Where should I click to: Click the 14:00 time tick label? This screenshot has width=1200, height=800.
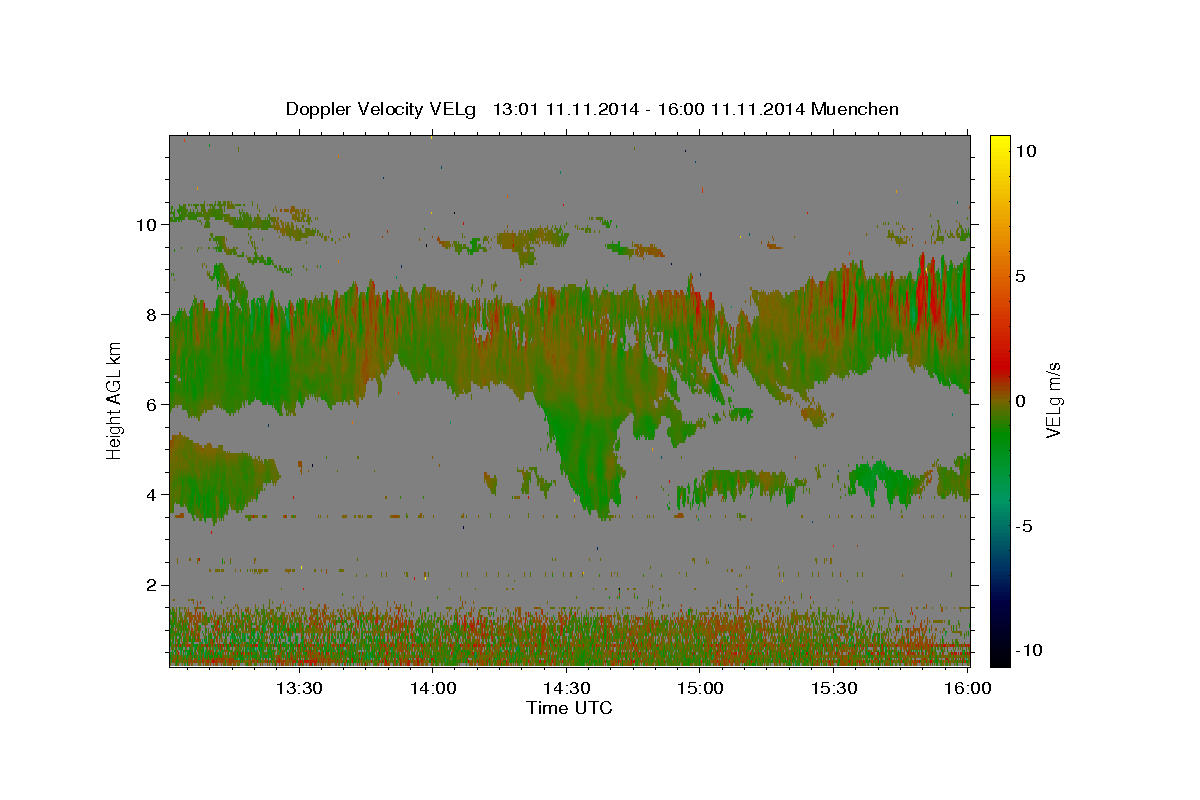(x=433, y=688)
